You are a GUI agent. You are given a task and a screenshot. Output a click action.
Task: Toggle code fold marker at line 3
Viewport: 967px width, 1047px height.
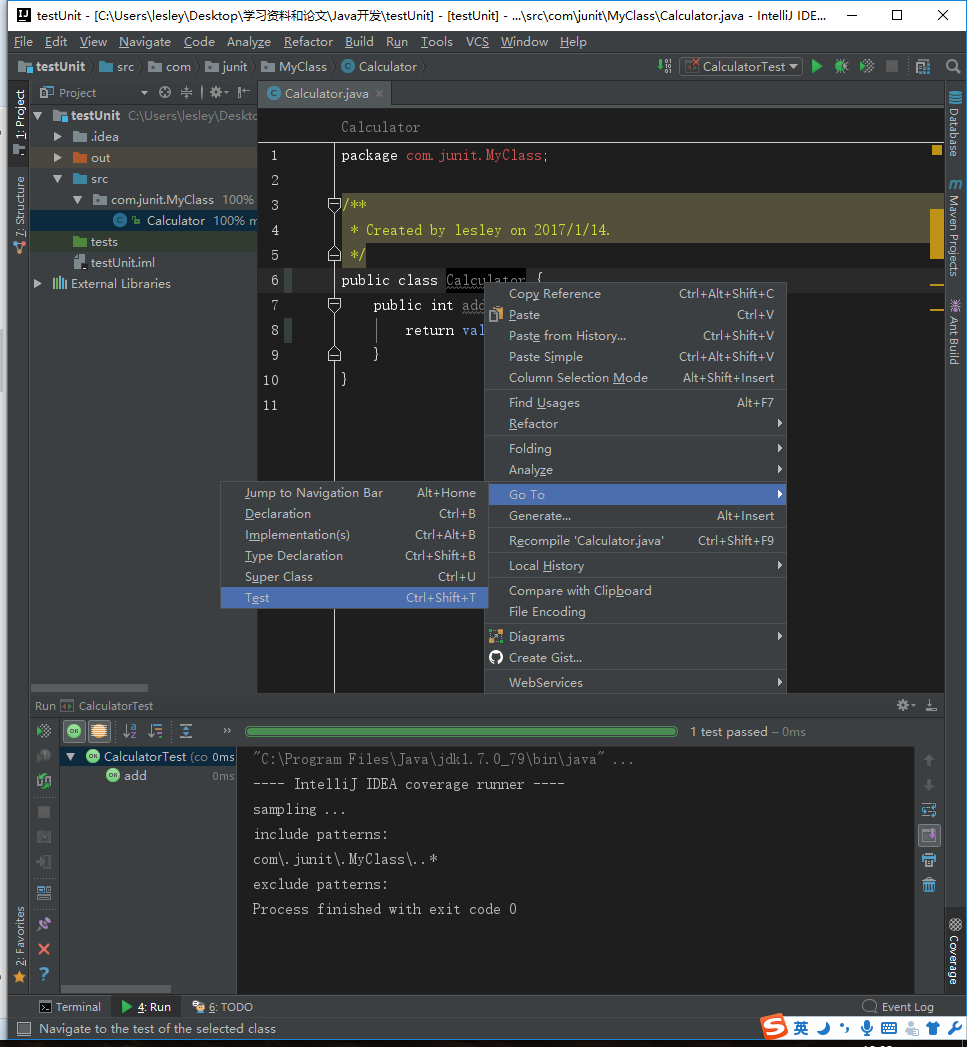point(335,205)
